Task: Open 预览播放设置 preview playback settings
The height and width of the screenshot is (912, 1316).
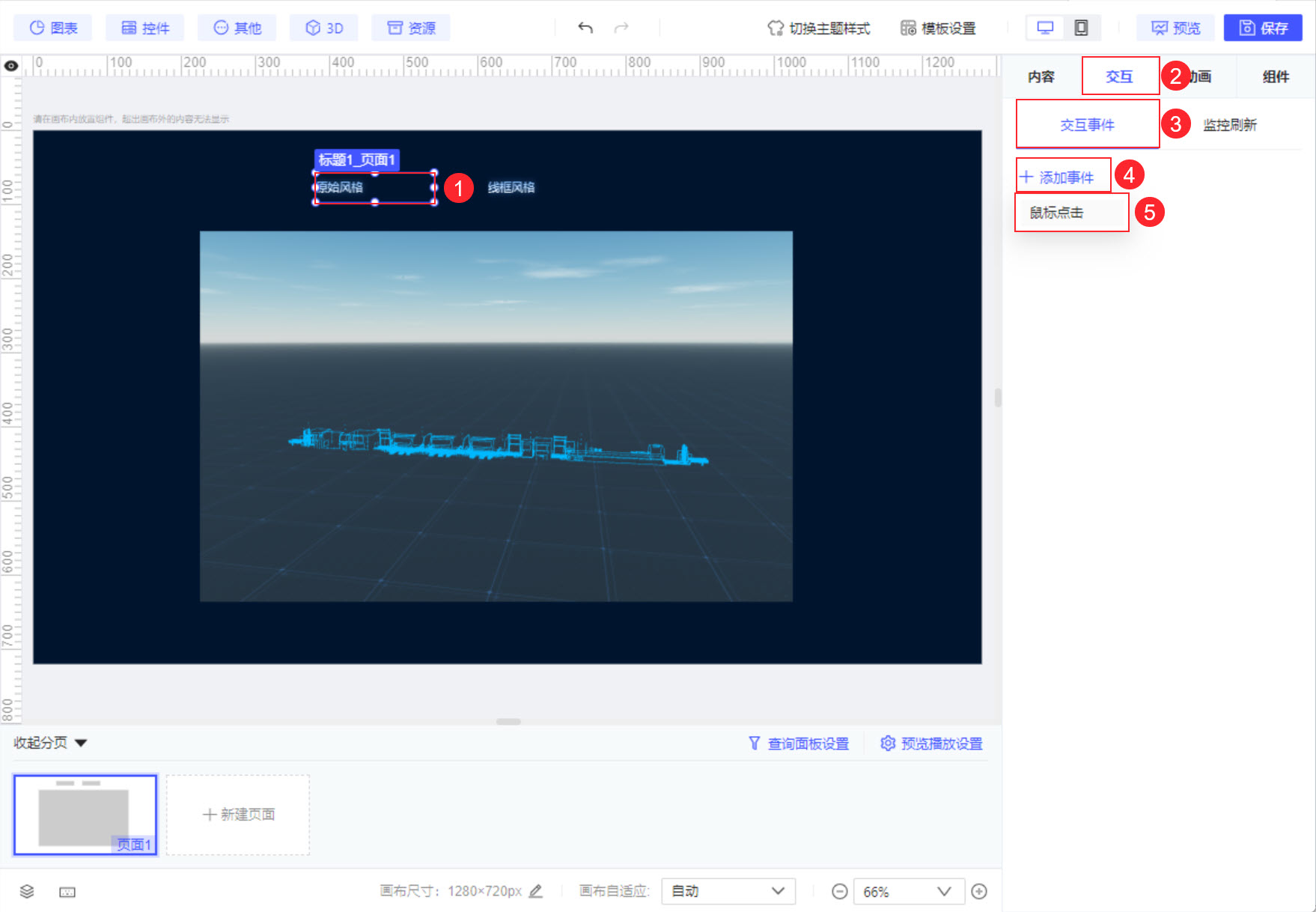Action: tap(932, 744)
